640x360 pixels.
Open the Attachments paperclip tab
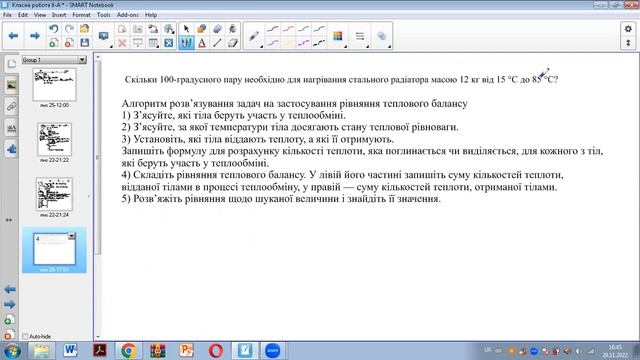11,107
